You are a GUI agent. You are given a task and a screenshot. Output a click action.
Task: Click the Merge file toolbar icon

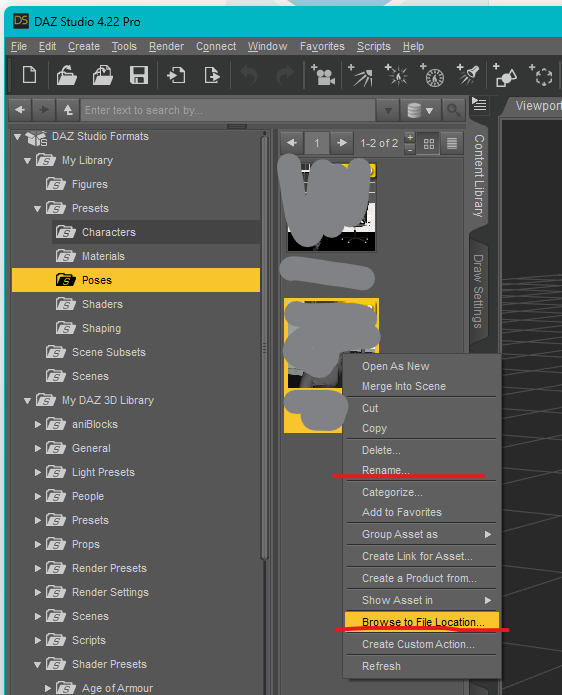[x=102, y=74]
